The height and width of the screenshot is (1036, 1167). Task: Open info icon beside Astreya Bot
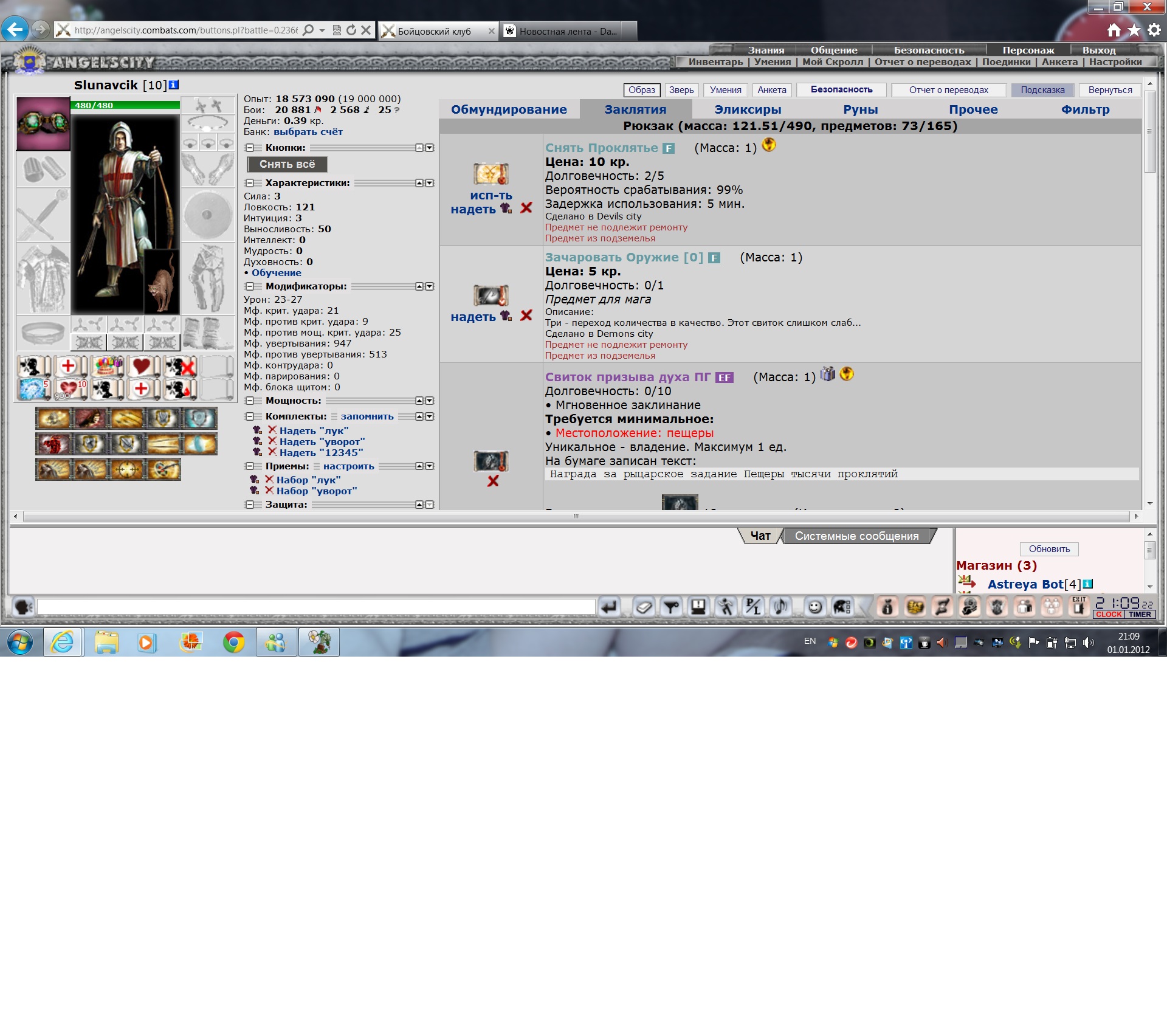[1088, 584]
